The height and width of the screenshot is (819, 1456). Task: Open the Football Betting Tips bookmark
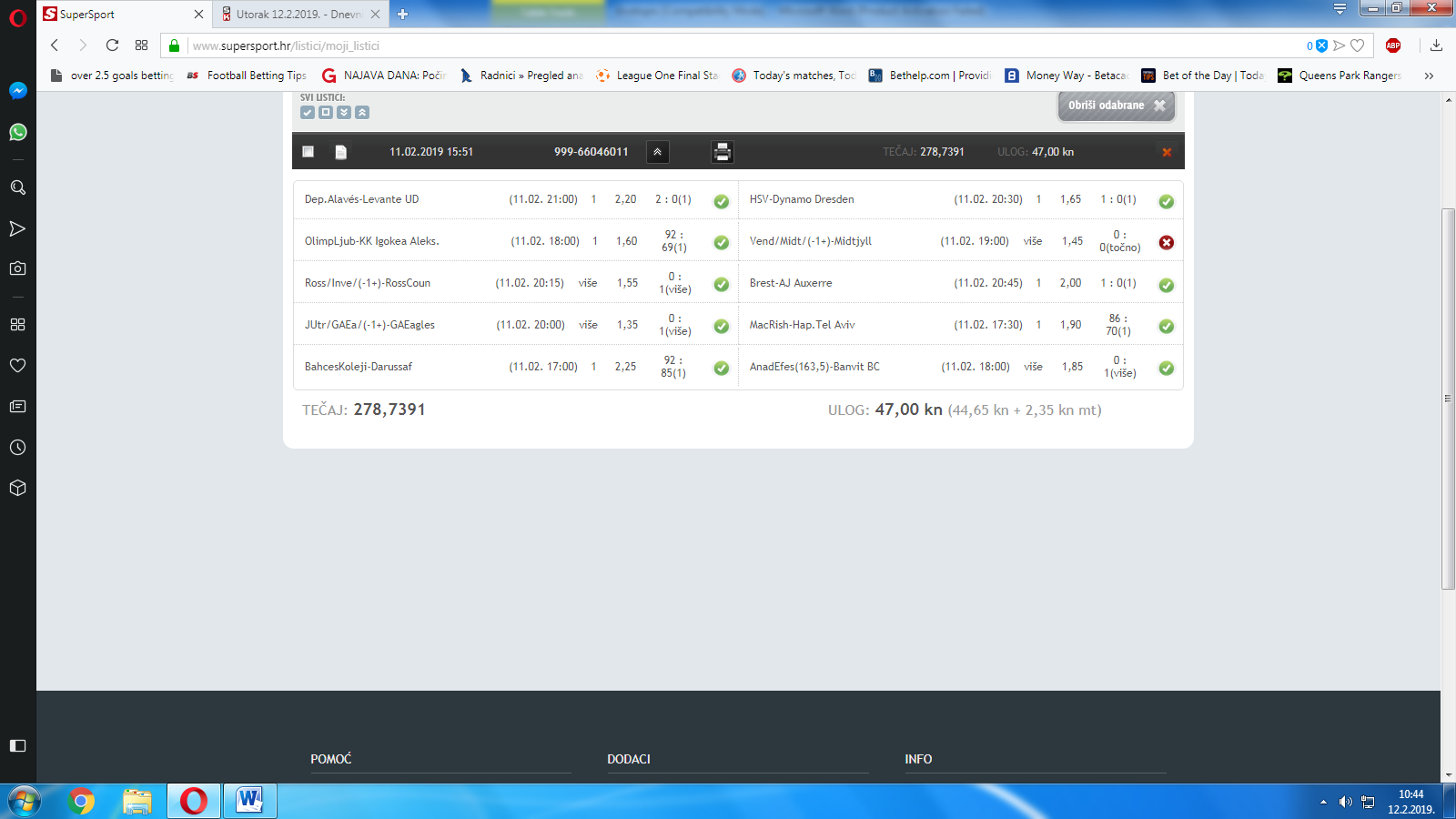[x=256, y=76]
